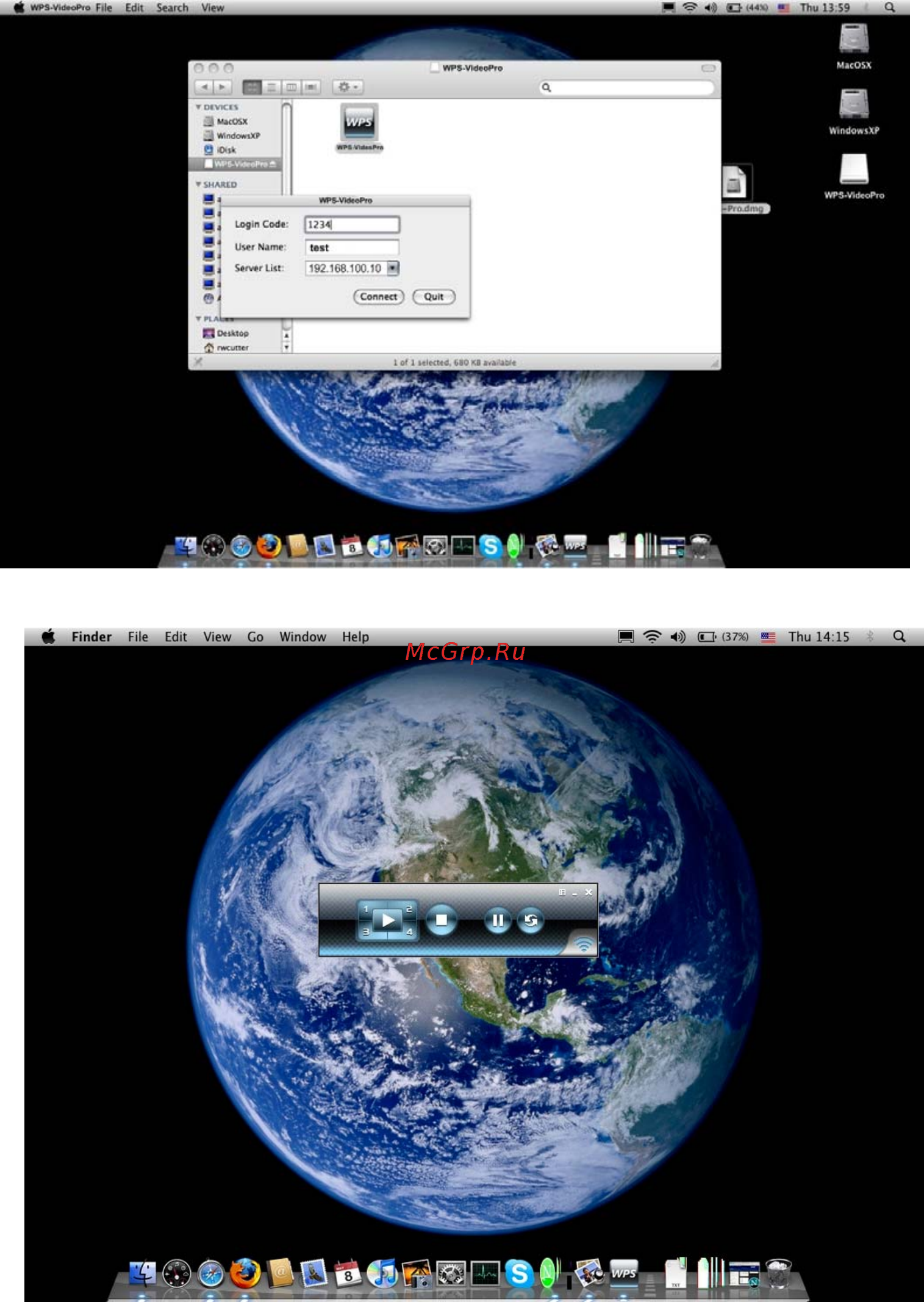The width and height of the screenshot is (924, 1302).
Task: Open iCal in the lower screenshot's dock
Action: [348, 1273]
